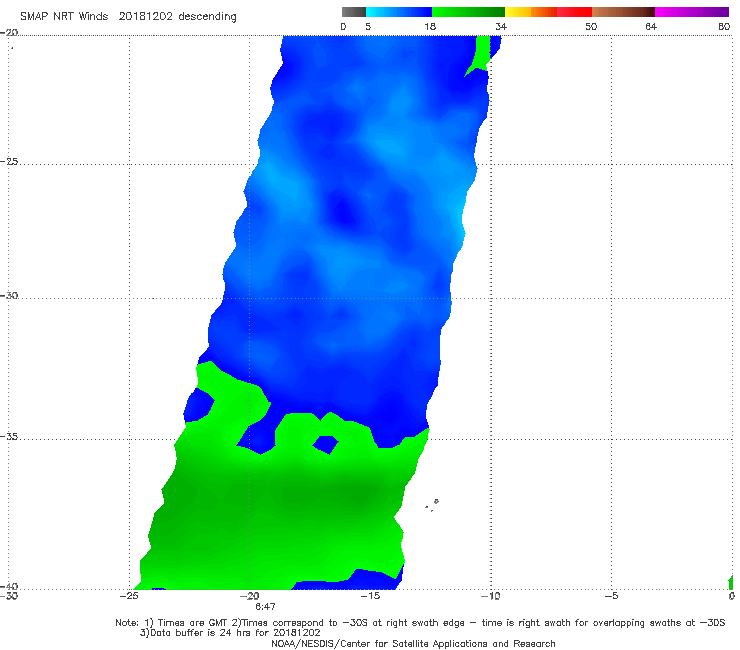Click the "NOAA/NESDIS/Center for Satellite Applications and Research" credit
740x650 pixels.
click(413, 644)
